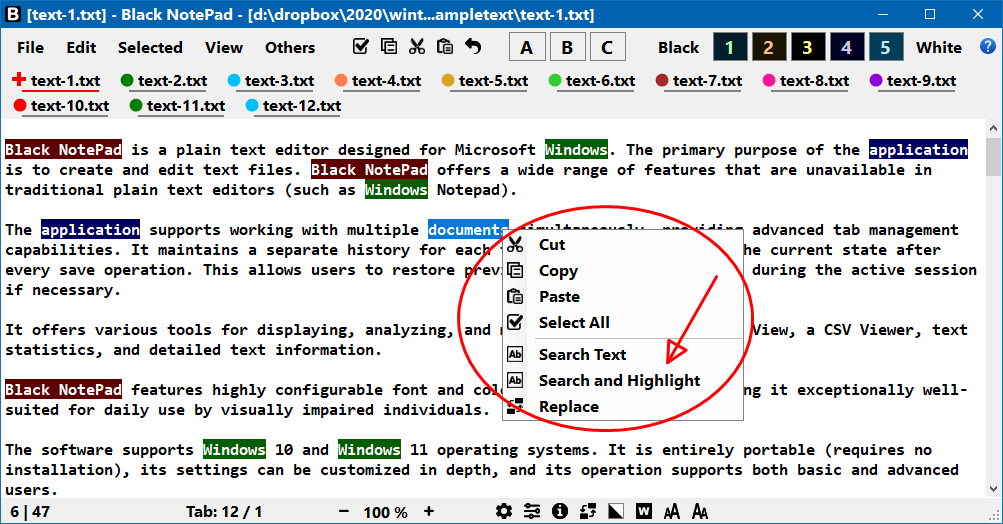Image resolution: width=1003 pixels, height=524 pixels.
Task: Choose Replace from the context menu
Action: tap(623, 407)
